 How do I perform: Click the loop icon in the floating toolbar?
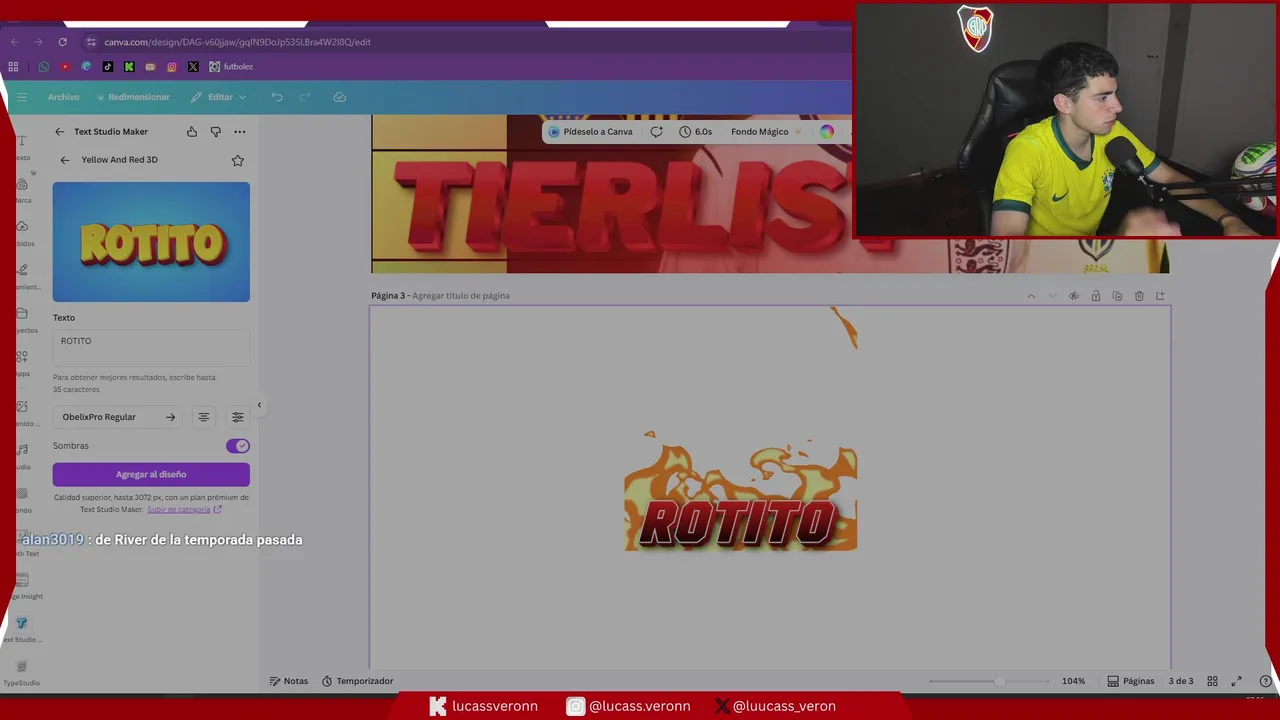(656, 132)
